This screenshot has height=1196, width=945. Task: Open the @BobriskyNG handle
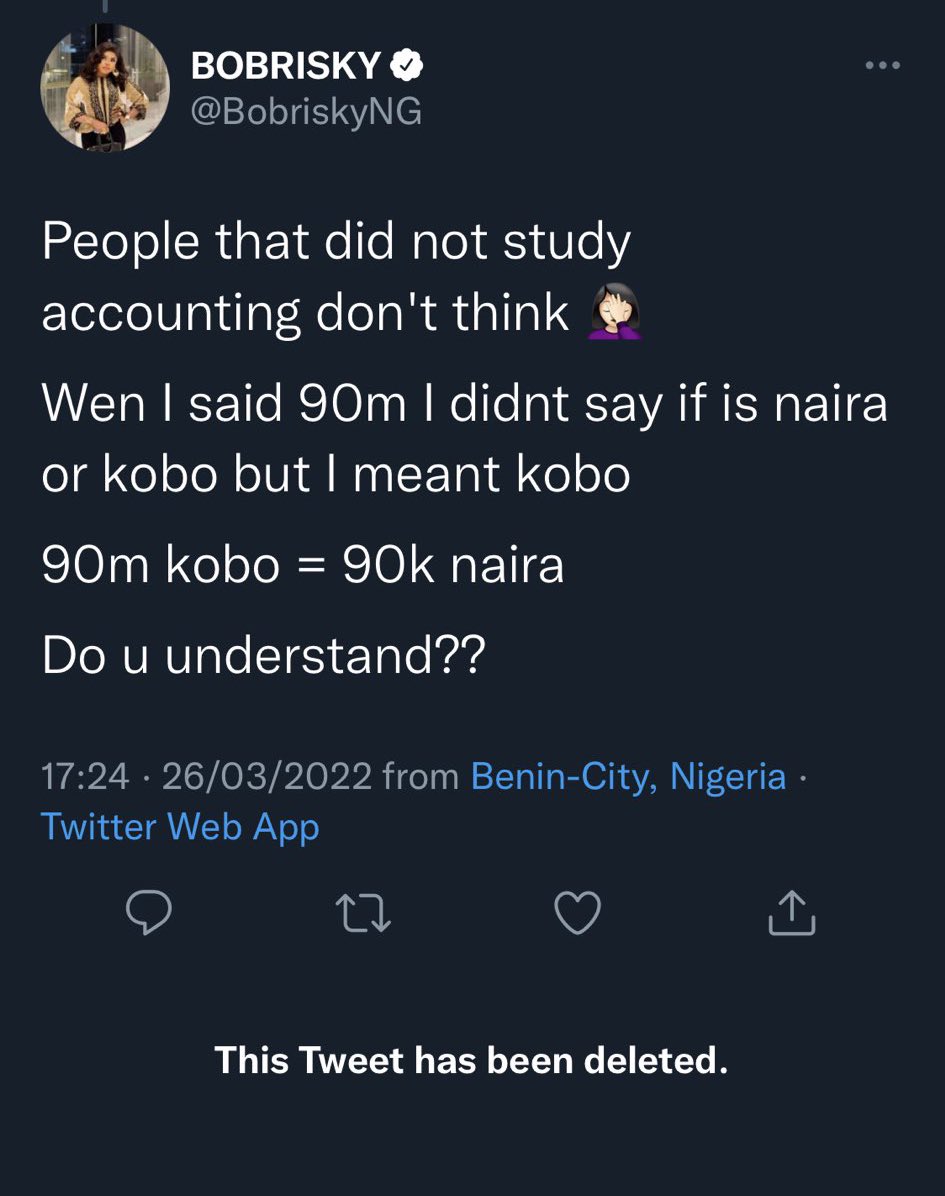coord(306,111)
